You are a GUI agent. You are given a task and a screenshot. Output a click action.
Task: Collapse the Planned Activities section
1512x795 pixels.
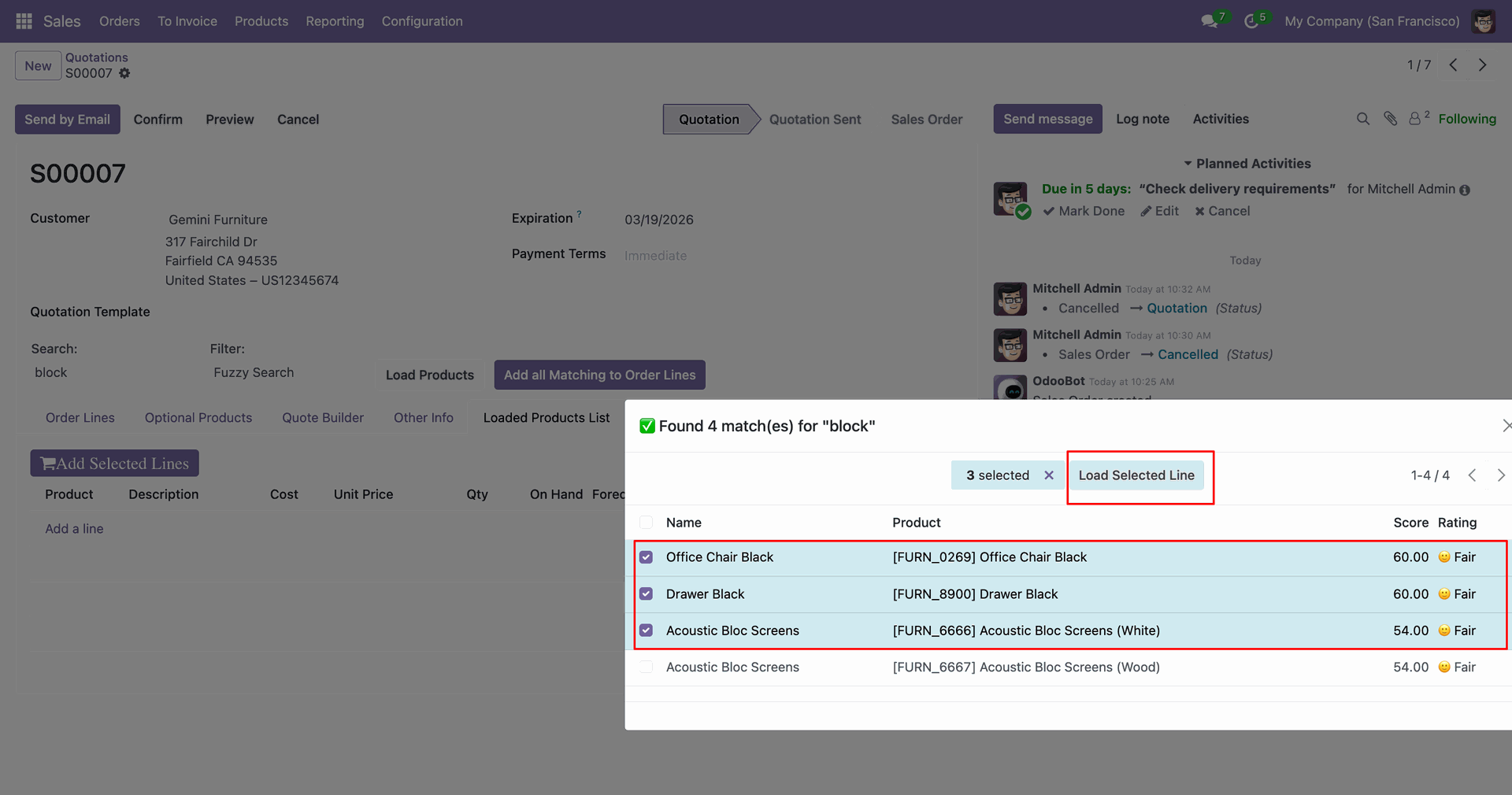click(1247, 164)
